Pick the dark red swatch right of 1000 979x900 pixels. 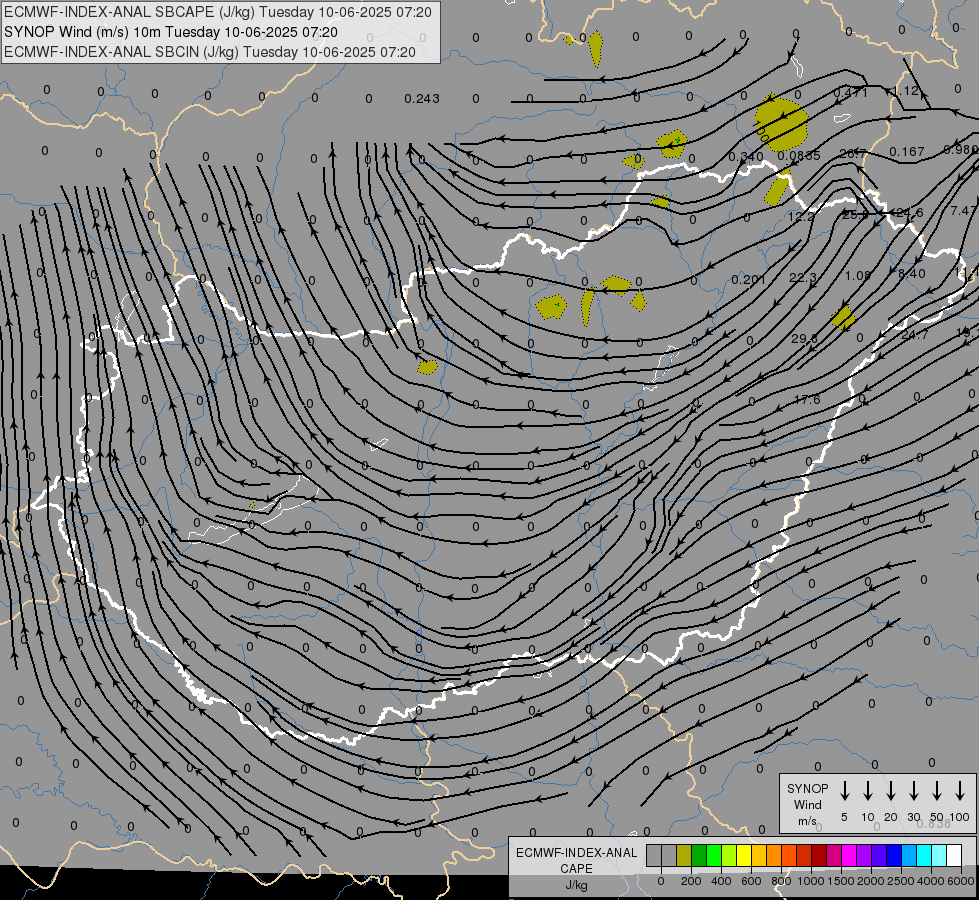click(x=819, y=856)
